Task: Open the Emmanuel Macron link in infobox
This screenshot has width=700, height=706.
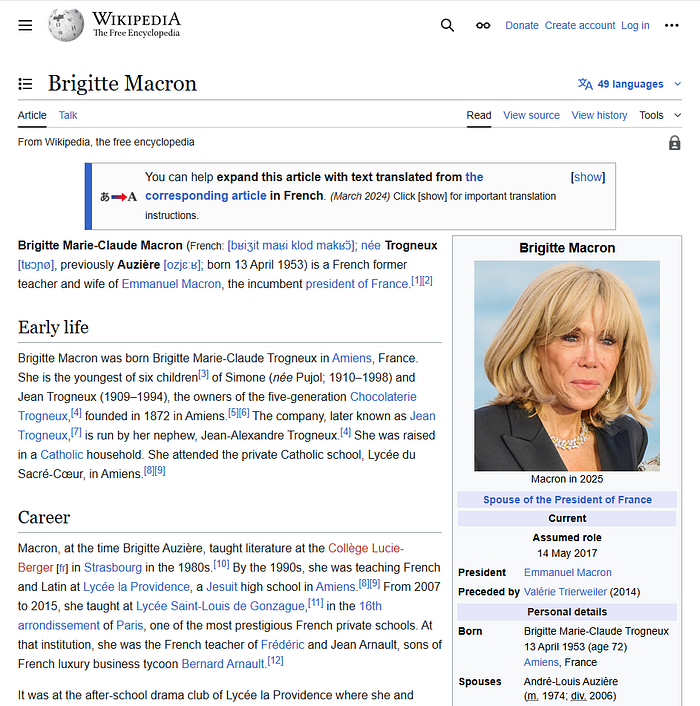Action: 567,572
